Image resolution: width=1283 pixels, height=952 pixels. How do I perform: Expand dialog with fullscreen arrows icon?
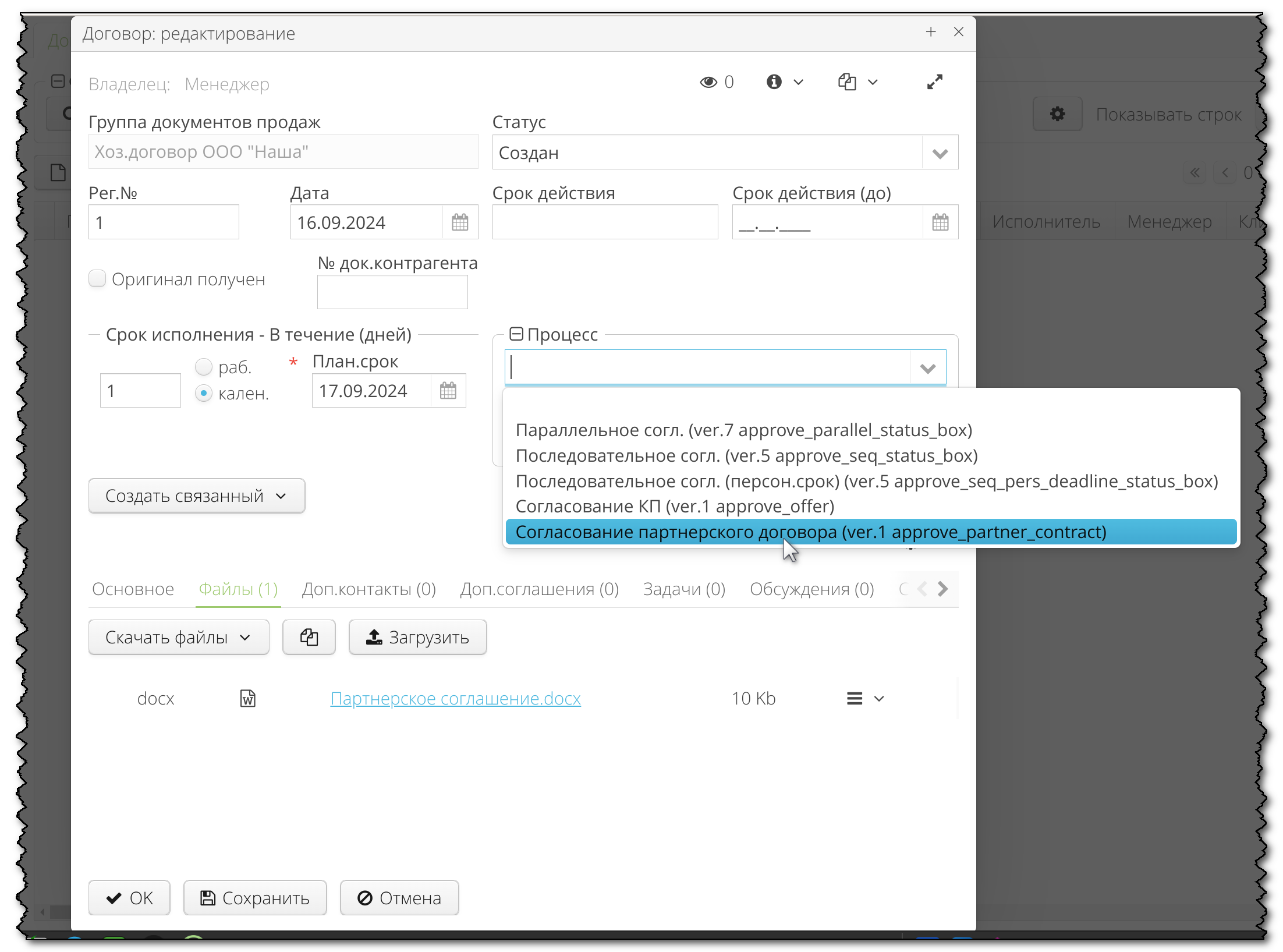(934, 82)
